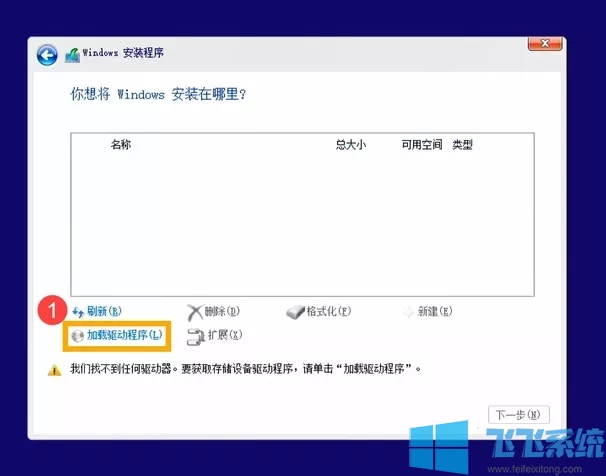Image resolution: width=606 pixels, height=476 pixels.
Task: Select the 刷新(R) refresh link
Action: tap(104, 311)
